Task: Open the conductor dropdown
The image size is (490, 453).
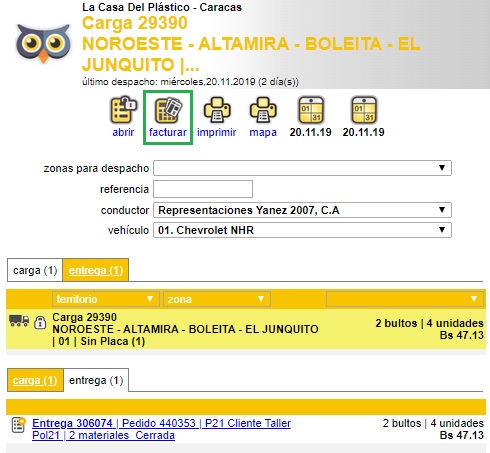Action: click(302, 210)
